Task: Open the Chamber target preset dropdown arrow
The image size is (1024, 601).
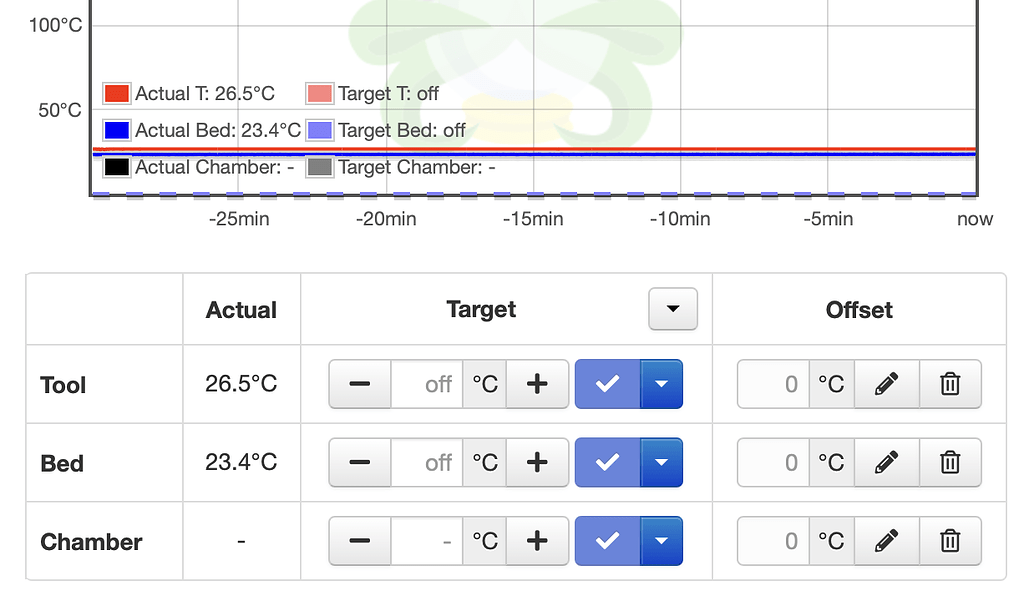Action: coord(659,541)
